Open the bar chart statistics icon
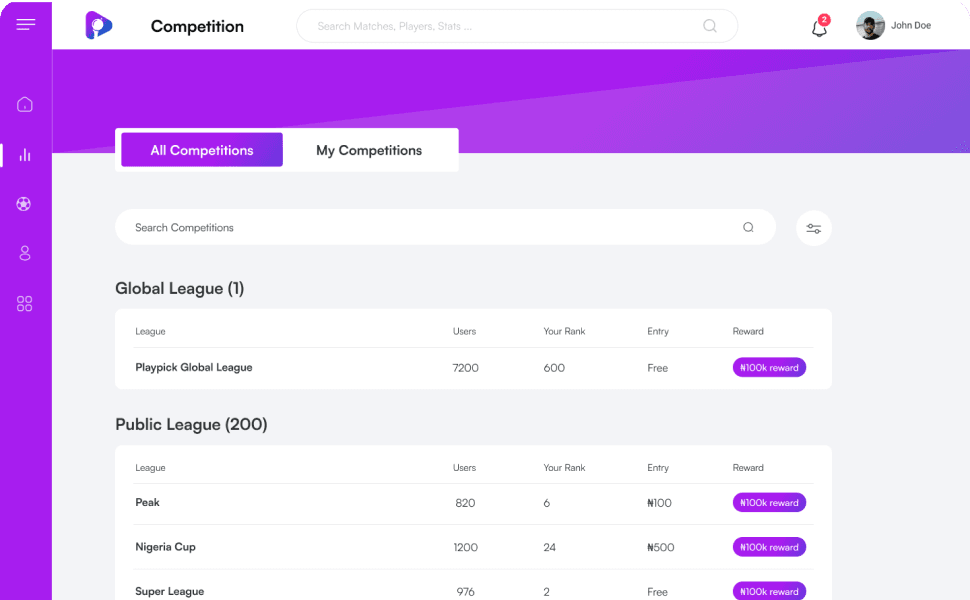Image resolution: width=970 pixels, height=600 pixels. (25, 155)
